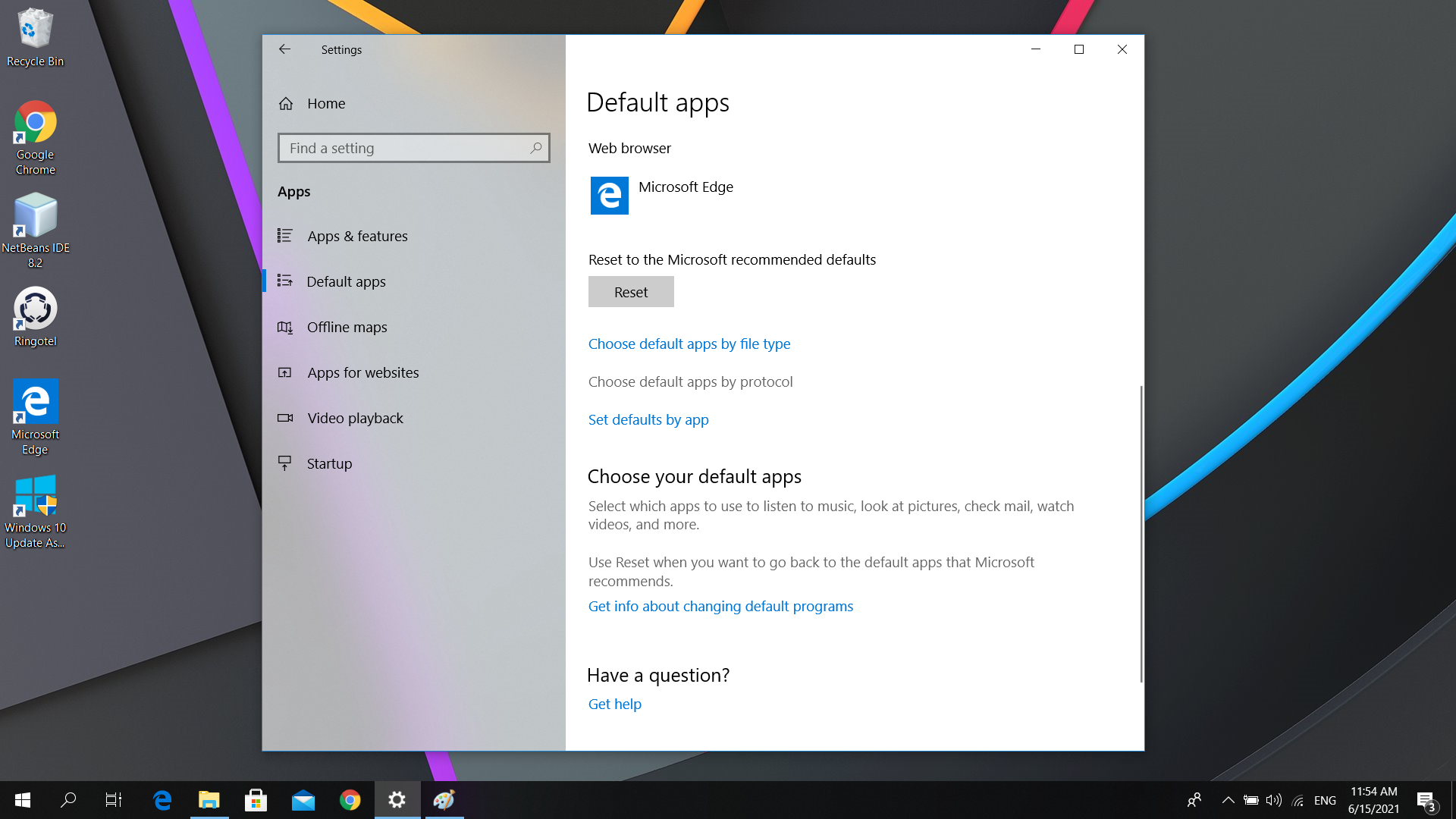Open File Explorer from the taskbar
The width and height of the screenshot is (1456, 819).
(209, 800)
